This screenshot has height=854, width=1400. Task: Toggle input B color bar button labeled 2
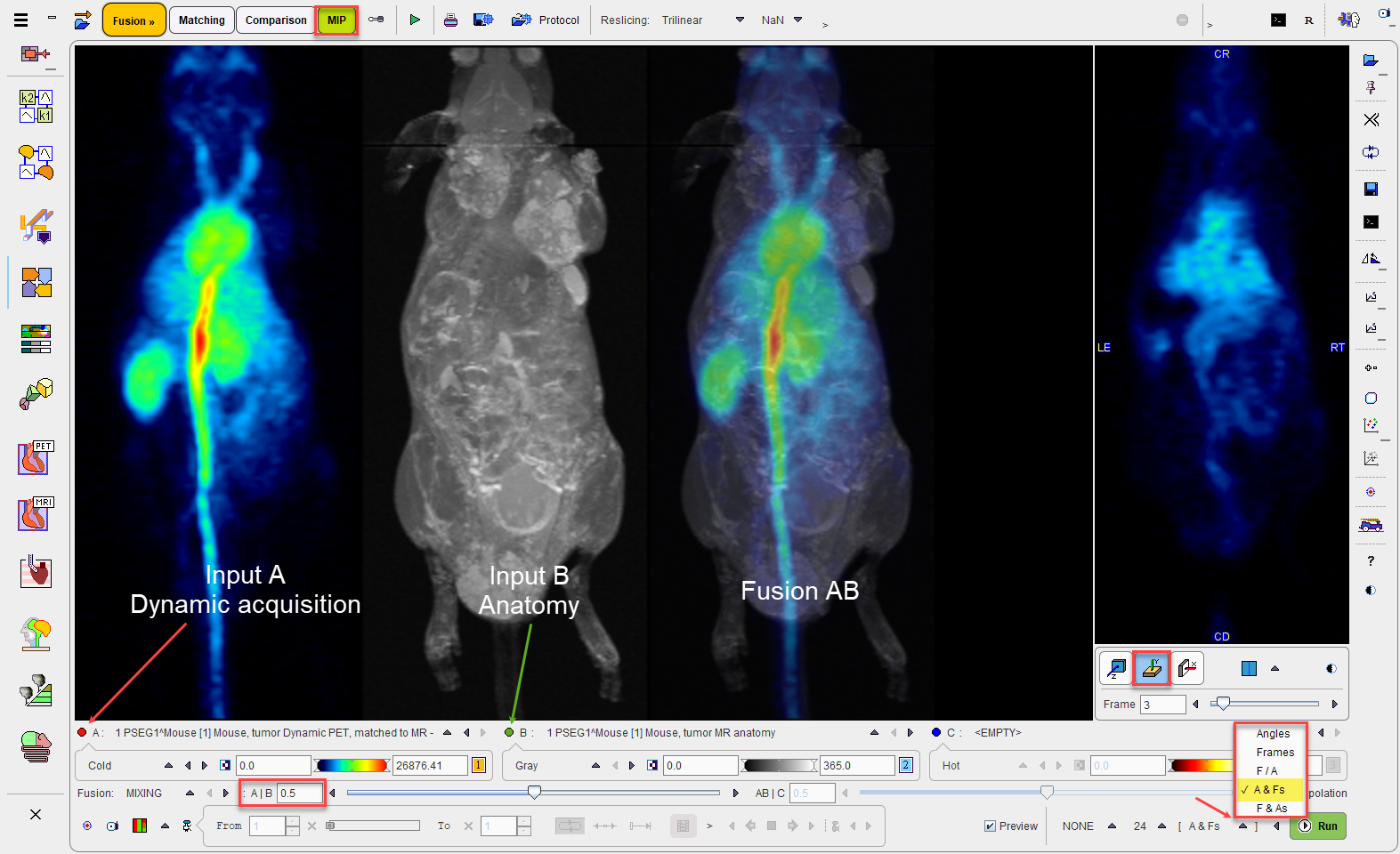point(906,765)
